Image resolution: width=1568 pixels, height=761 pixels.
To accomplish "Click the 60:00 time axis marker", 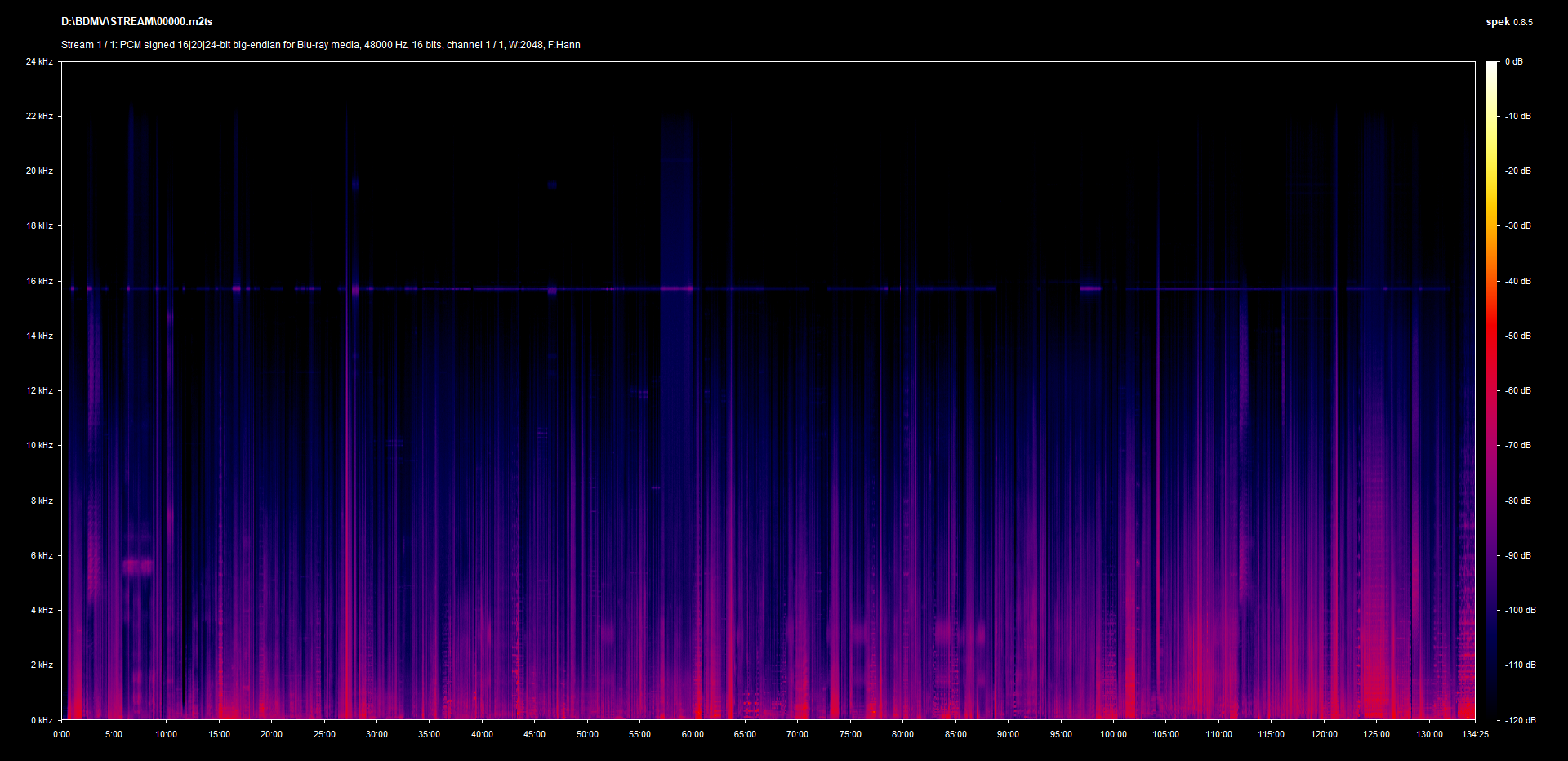I will coord(693,734).
